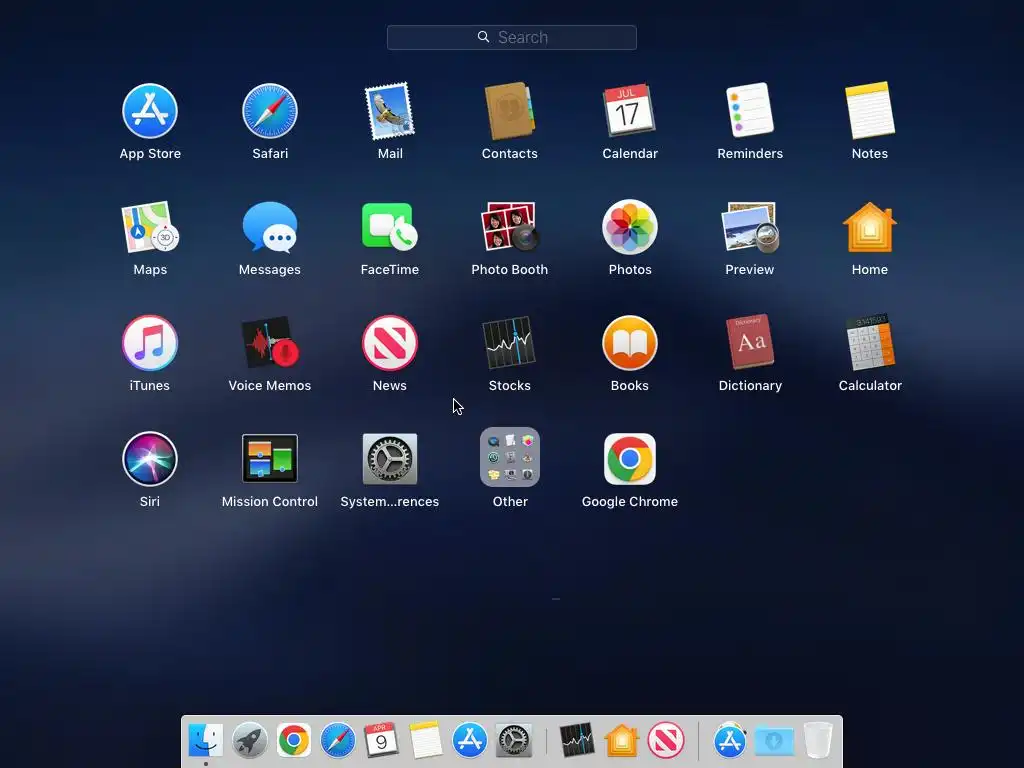1024x768 pixels.
Task: Open Chrome from the Dock
Action: click(x=294, y=741)
